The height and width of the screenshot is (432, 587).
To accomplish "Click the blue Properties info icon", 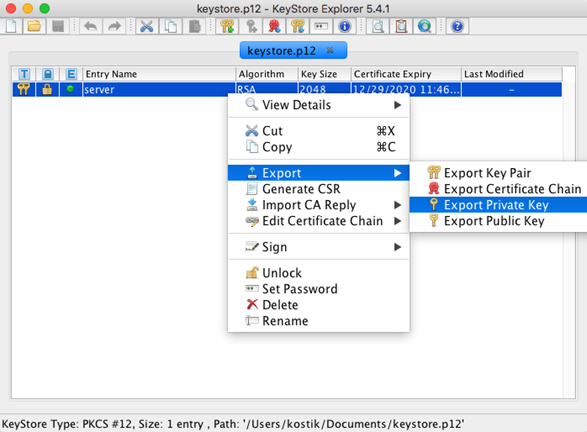I will click(344, 26).
